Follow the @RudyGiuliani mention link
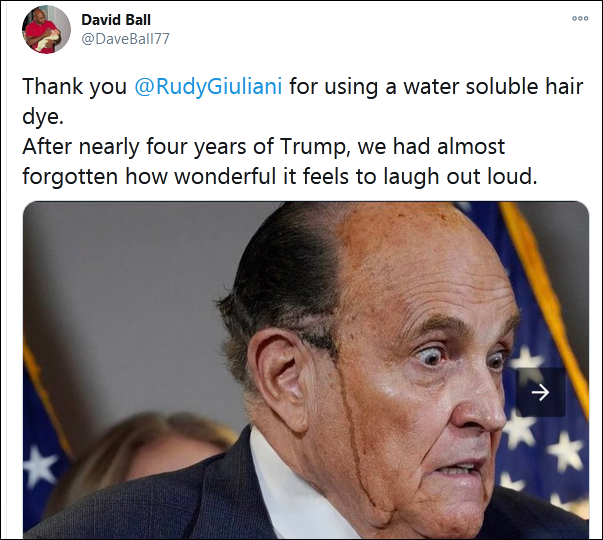Image resolution: width=603 pixels, height=540 pixels. pyautogui.click(x=209, y=86)
